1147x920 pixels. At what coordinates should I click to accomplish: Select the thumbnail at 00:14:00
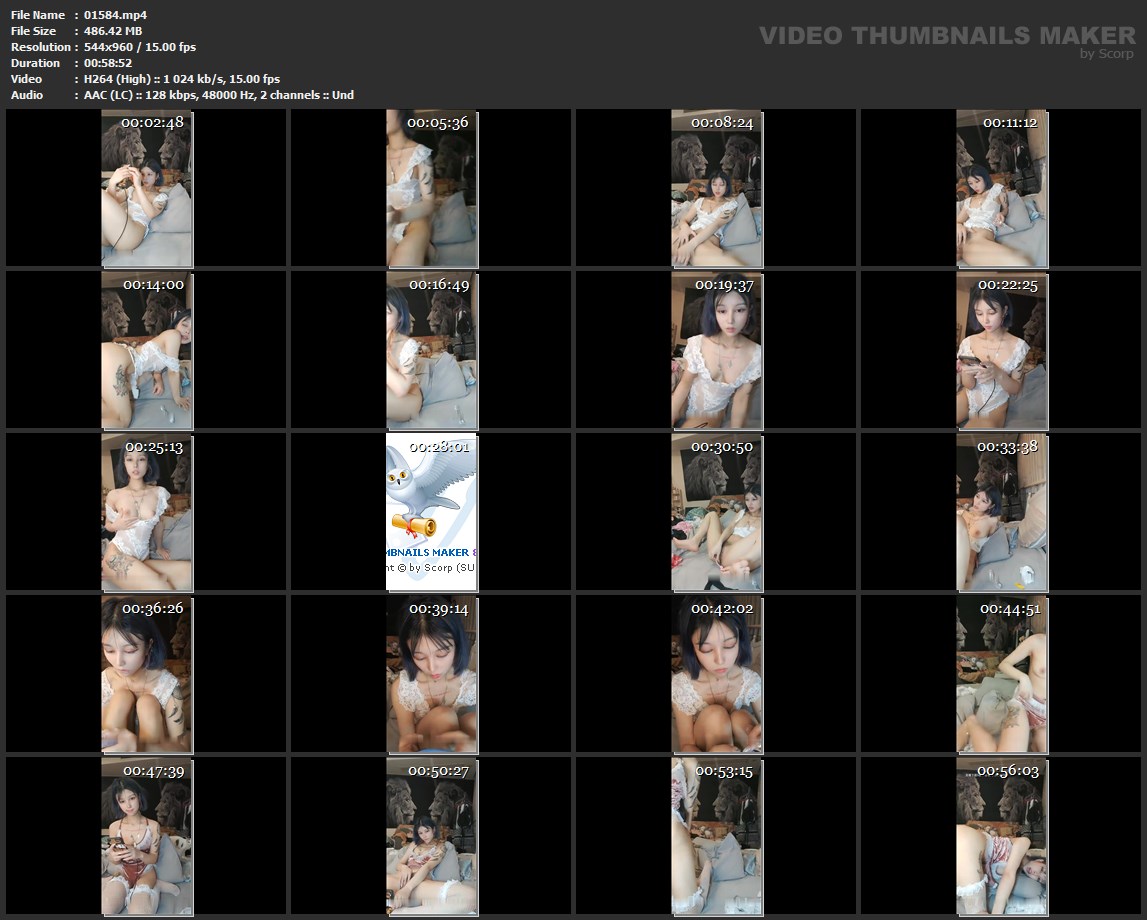pos(147,350)
